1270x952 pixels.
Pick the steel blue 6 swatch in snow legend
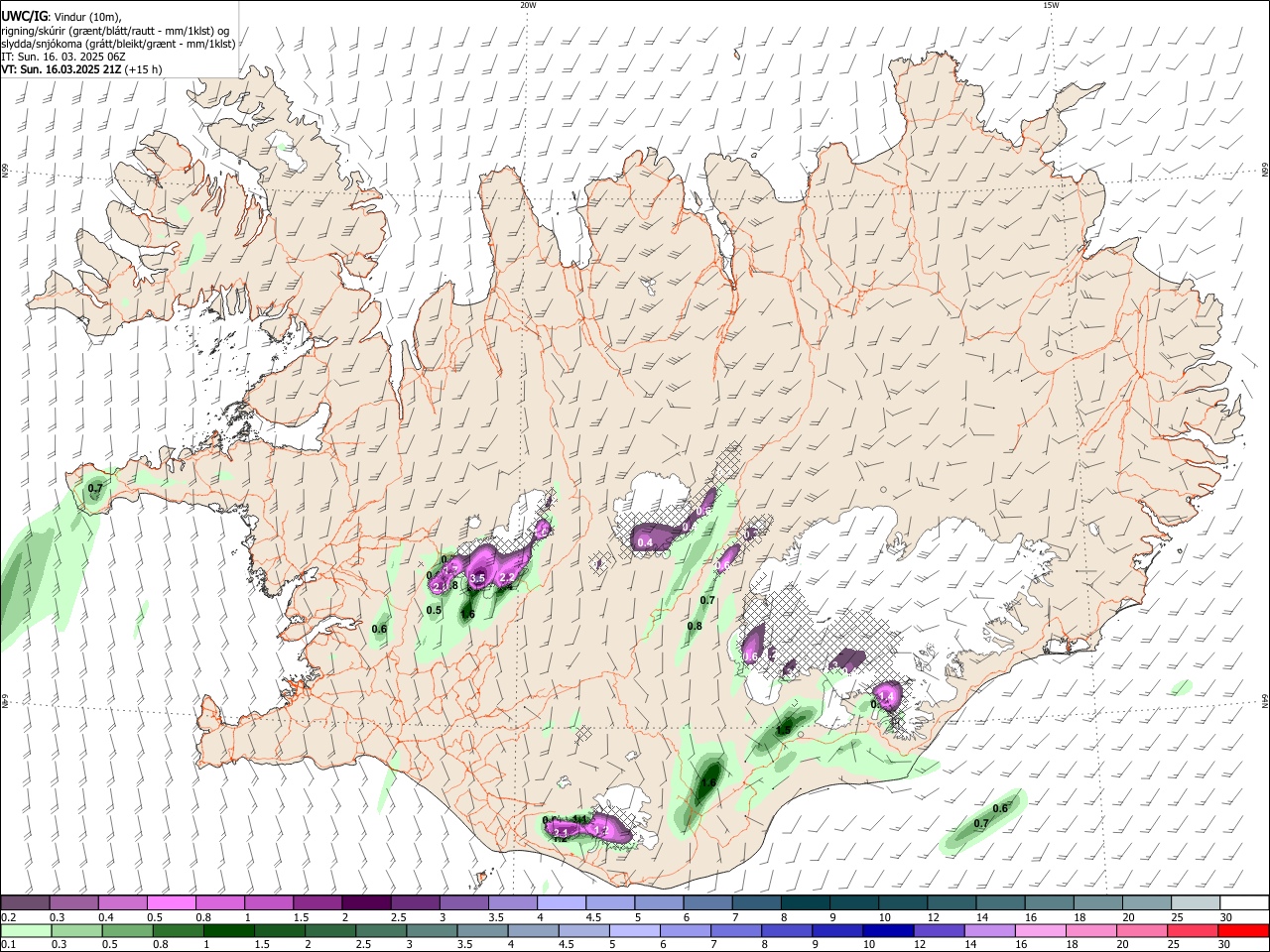click(x=708, y=903)
